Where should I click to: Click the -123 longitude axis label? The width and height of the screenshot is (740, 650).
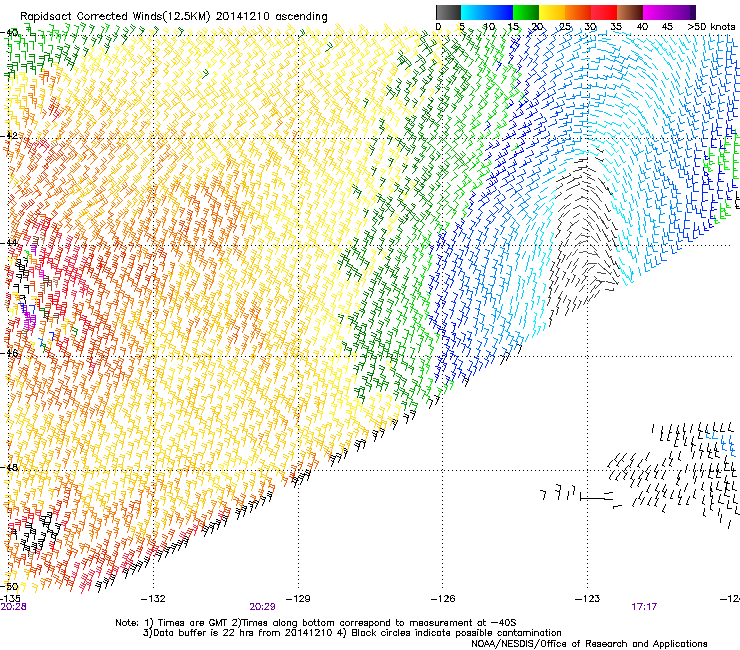click(587, 599)
